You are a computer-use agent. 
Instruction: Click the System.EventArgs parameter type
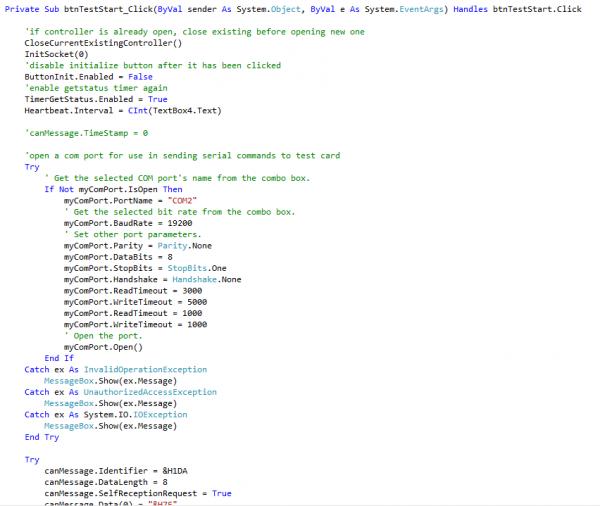click(x=404, y=9)
